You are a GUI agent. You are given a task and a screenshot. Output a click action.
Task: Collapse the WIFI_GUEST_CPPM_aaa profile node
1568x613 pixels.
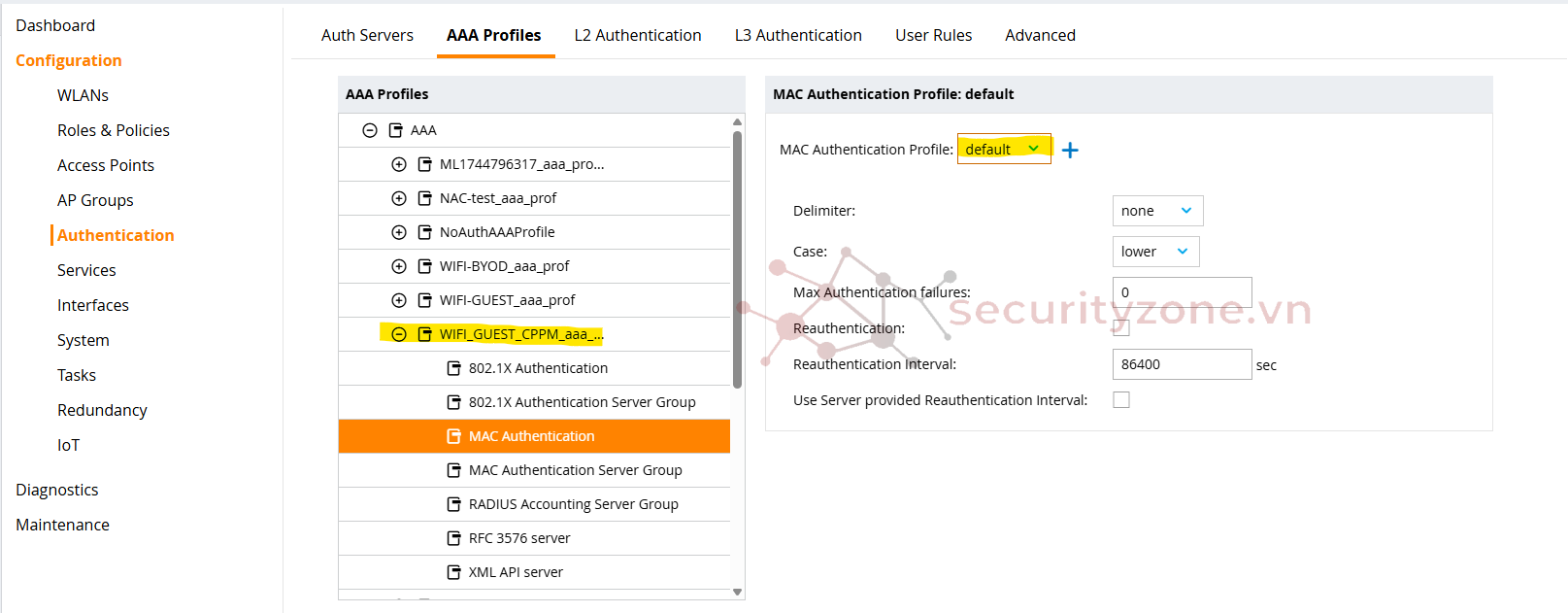point(399,334)
